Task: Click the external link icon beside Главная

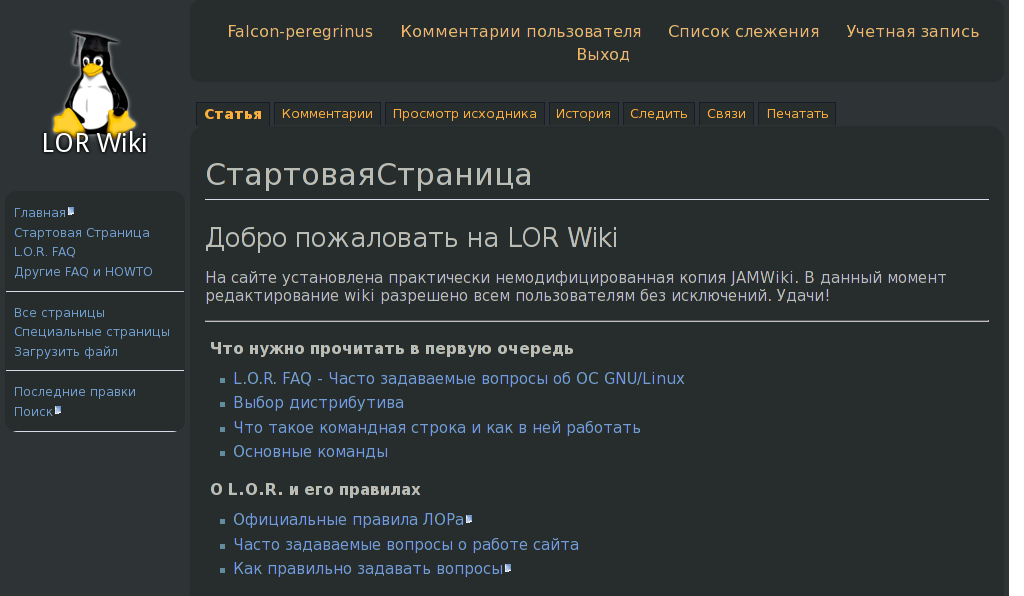Action: (72, 209)
